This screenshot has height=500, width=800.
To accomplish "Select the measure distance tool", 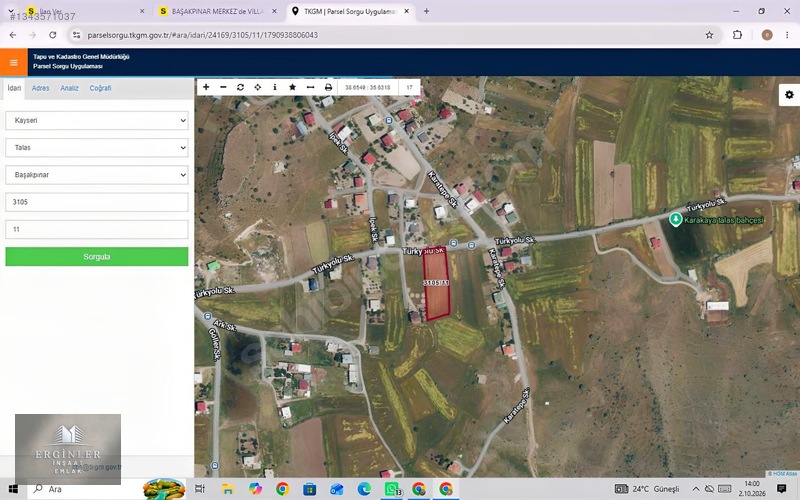I will click(x=310, y=87).
